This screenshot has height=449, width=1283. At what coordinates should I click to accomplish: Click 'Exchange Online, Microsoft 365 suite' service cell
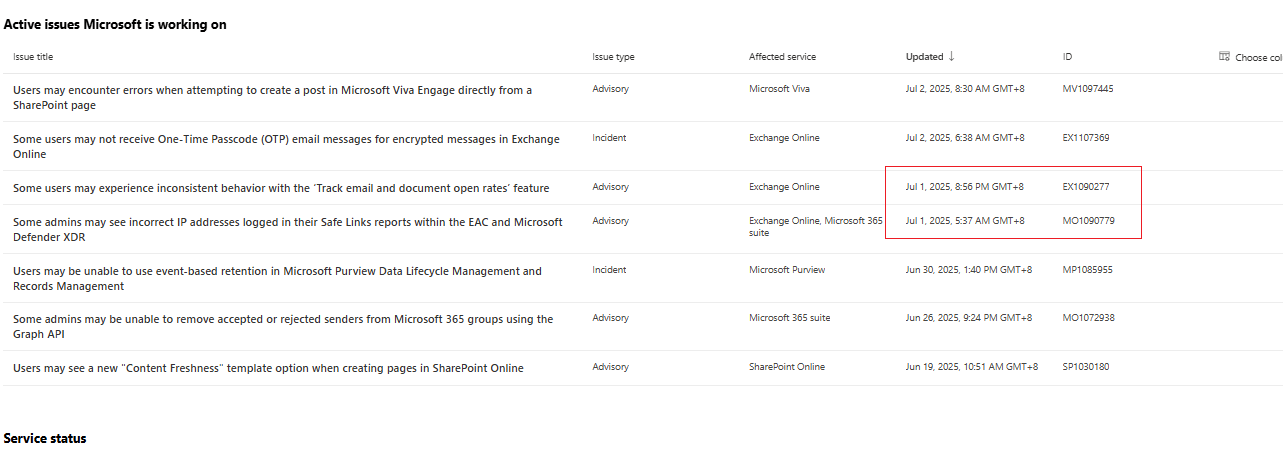(816, 226)
